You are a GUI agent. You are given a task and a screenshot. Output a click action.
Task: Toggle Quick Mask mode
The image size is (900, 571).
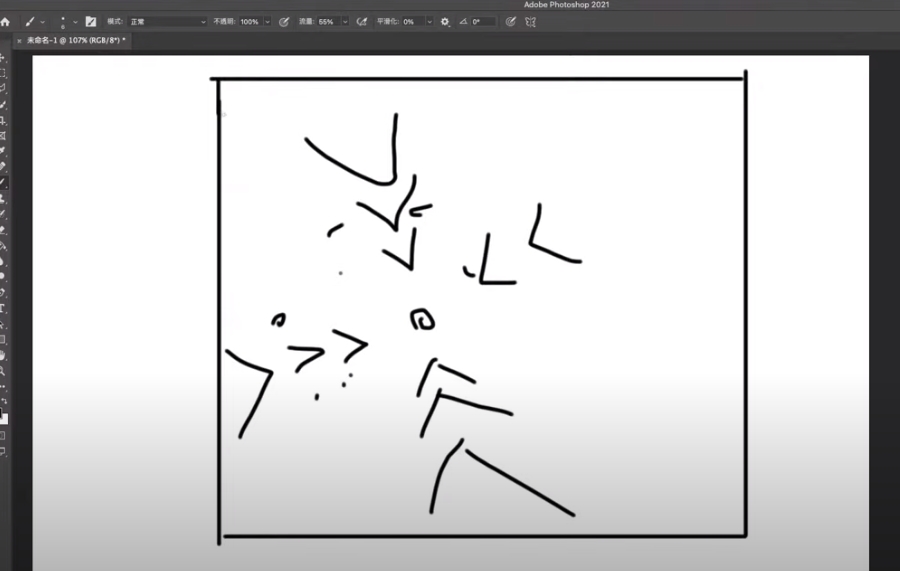click(x=3, y=436)
